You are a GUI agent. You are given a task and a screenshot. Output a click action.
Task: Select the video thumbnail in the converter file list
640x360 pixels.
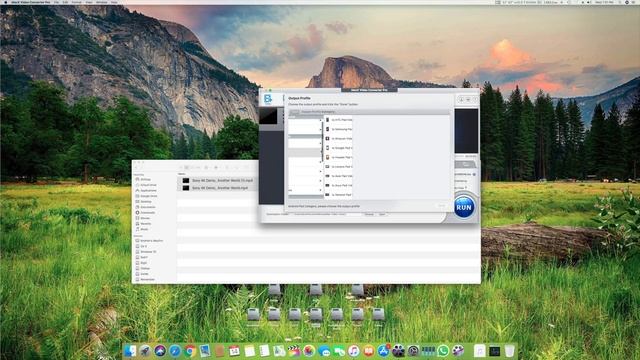coord(269,116)
